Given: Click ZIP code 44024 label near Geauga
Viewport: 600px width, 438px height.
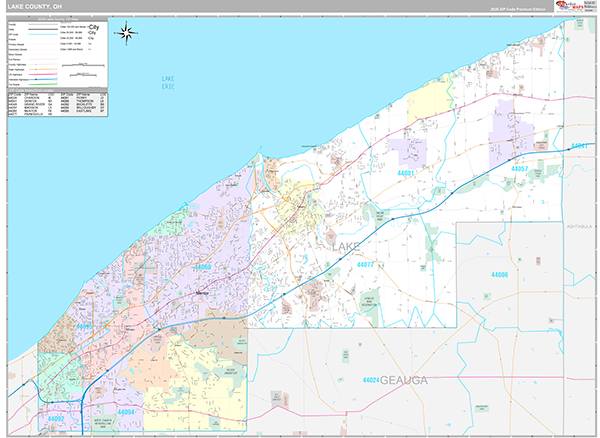Looking at the screenshot, I should pos(371,380).
